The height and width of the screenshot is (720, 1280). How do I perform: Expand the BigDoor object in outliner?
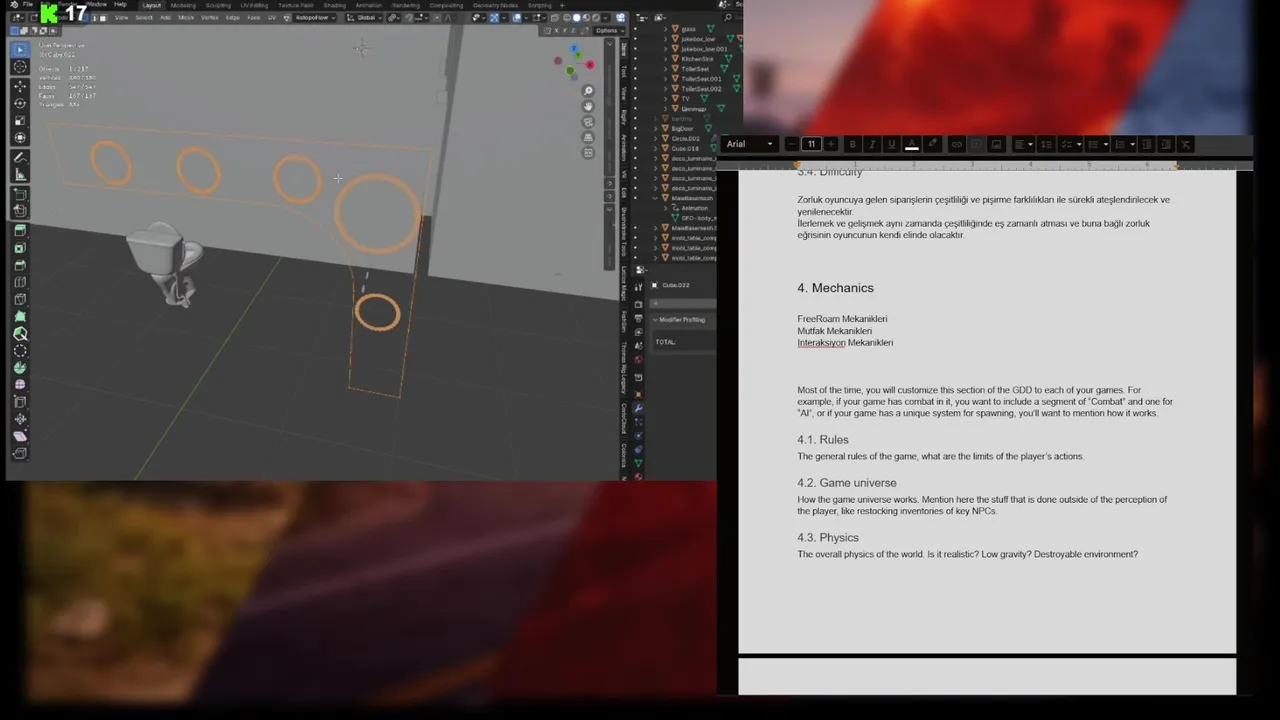pos(656,129)
